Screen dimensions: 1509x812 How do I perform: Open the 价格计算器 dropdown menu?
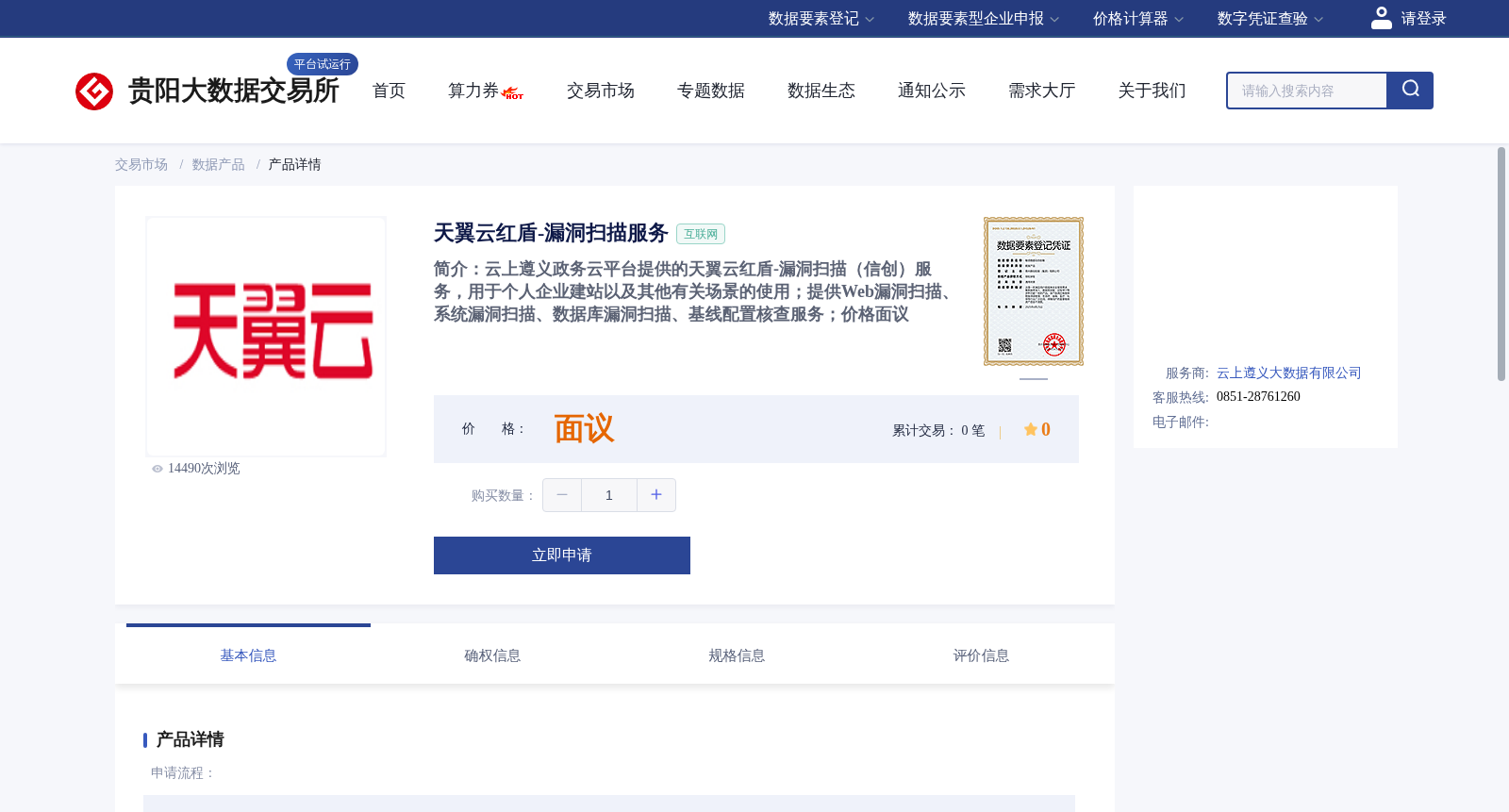pos(1138,19)
